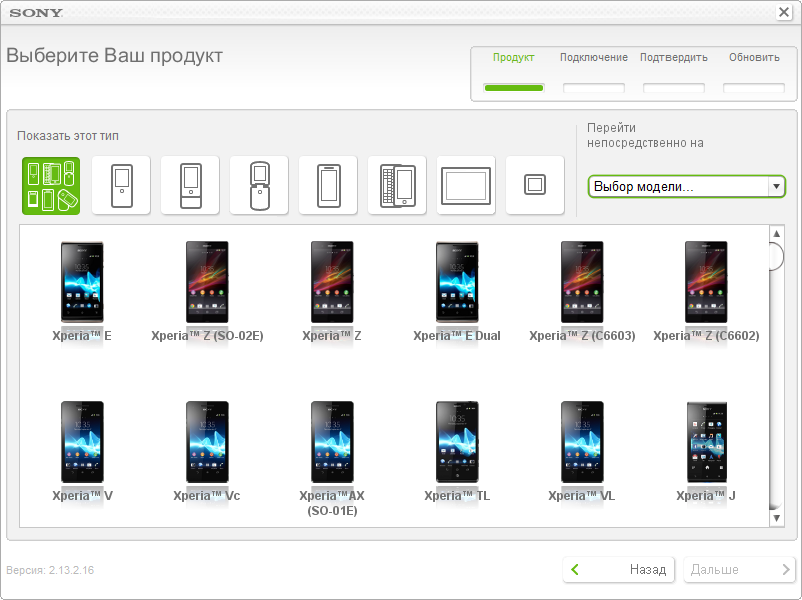Open the 'Выбор модели...' model dropdown
The width and height of the screenshot is (802, 600).
coord(686,187)
